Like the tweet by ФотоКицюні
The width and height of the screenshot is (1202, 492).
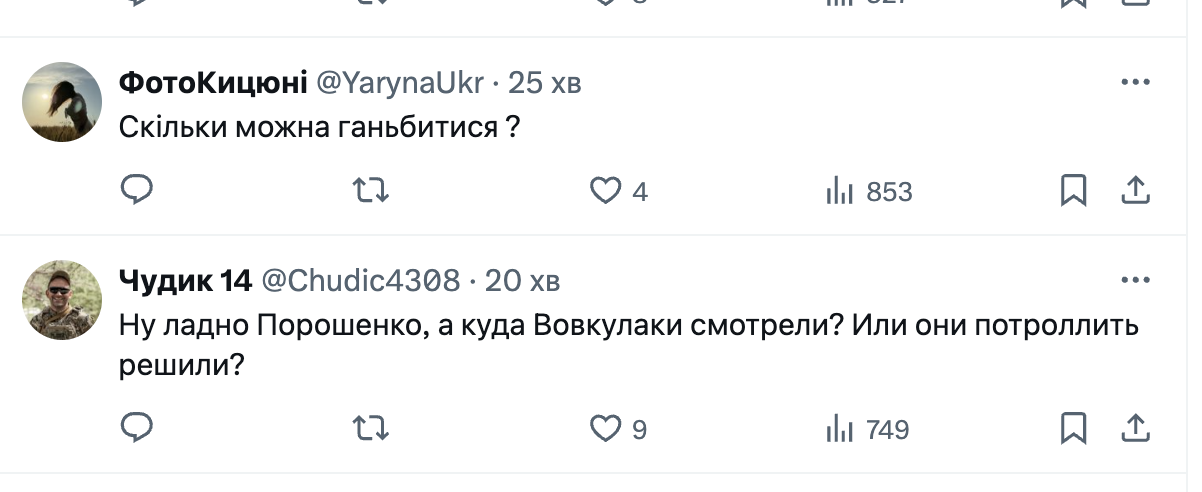[606, 190]
